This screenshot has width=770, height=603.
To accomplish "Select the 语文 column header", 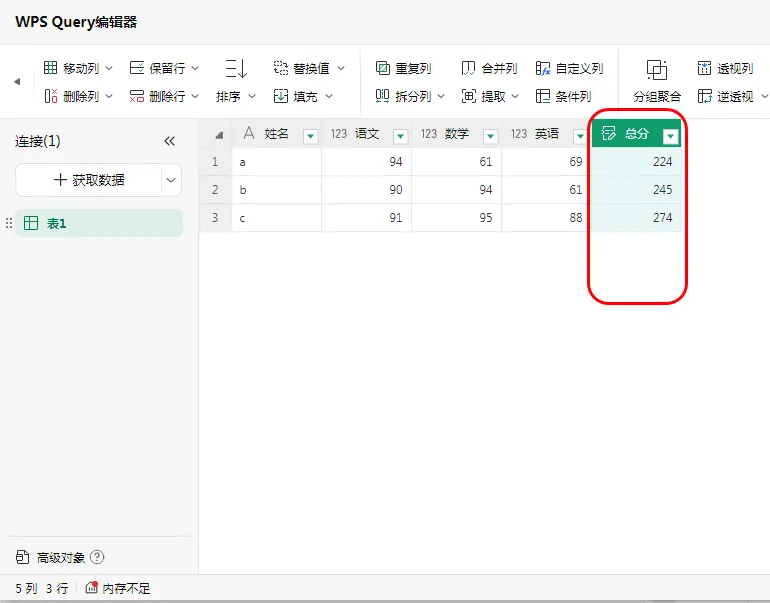I will [x=366, y=134].
